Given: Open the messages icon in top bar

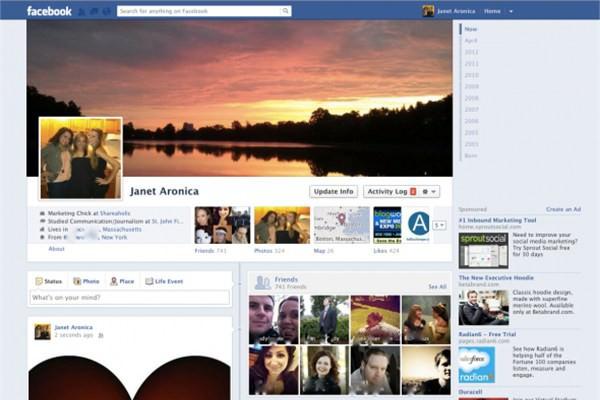Looking at the screenshot, I should (x=94, y=11).
